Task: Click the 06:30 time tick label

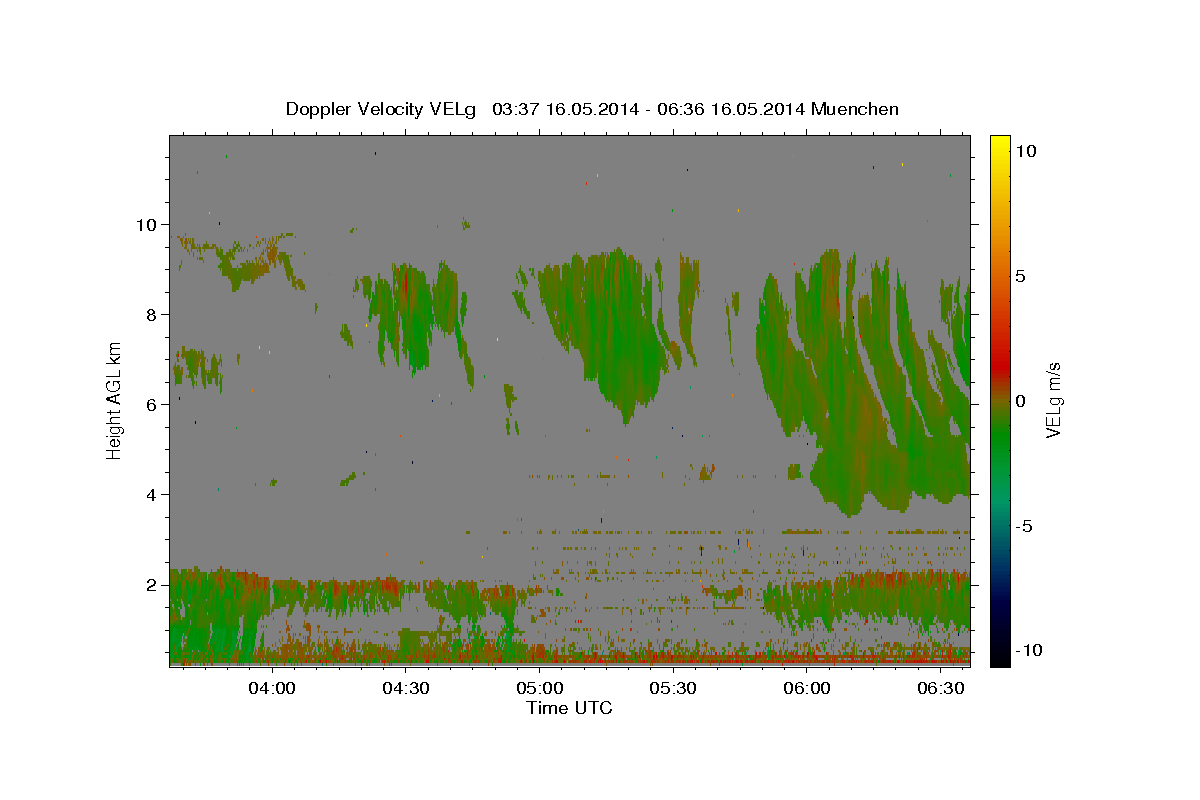Action: point(941,688)
